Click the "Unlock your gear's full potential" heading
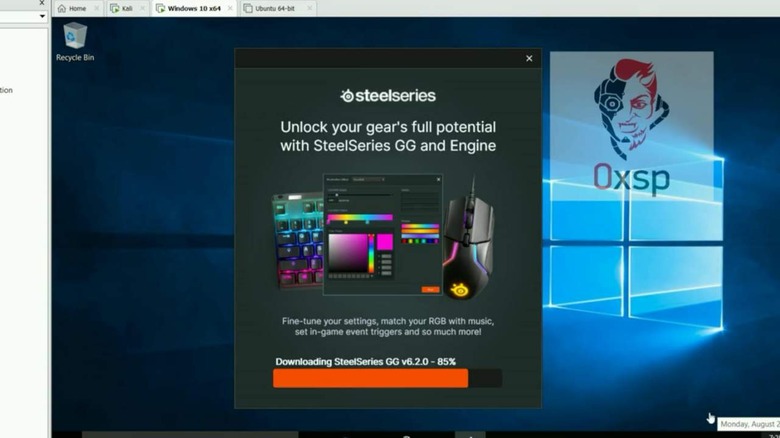The image size is (780, 438). click(388, 136)
